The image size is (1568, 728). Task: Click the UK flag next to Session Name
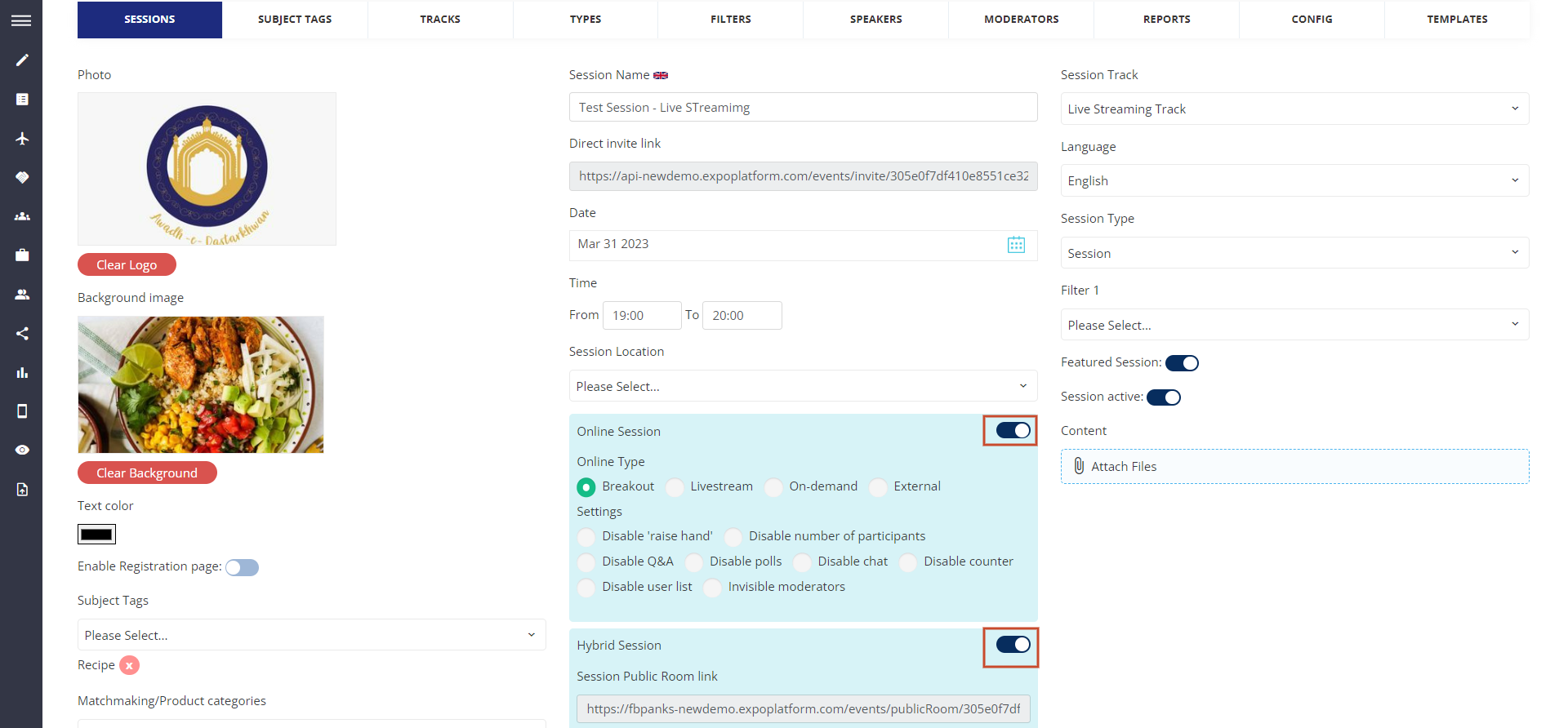[x=661, y=75]
